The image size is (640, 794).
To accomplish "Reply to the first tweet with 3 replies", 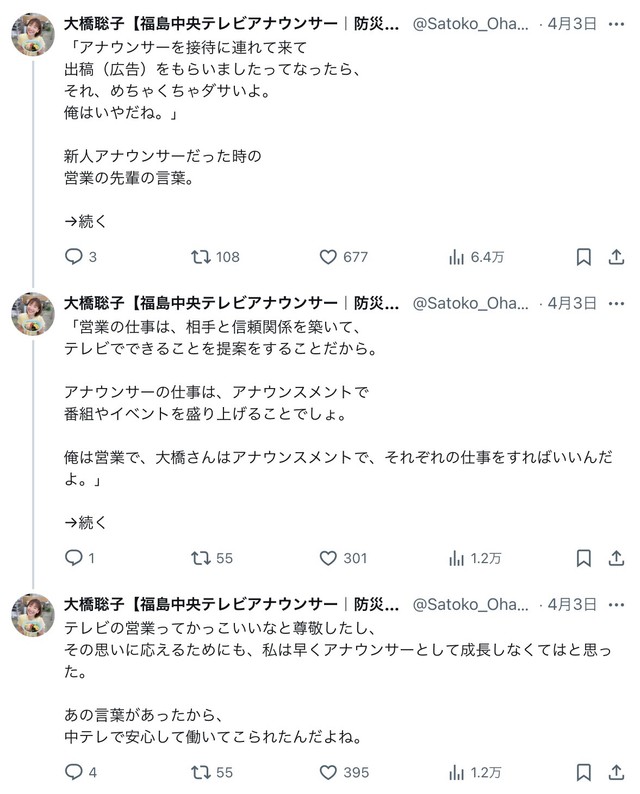I will coord(73,257).
